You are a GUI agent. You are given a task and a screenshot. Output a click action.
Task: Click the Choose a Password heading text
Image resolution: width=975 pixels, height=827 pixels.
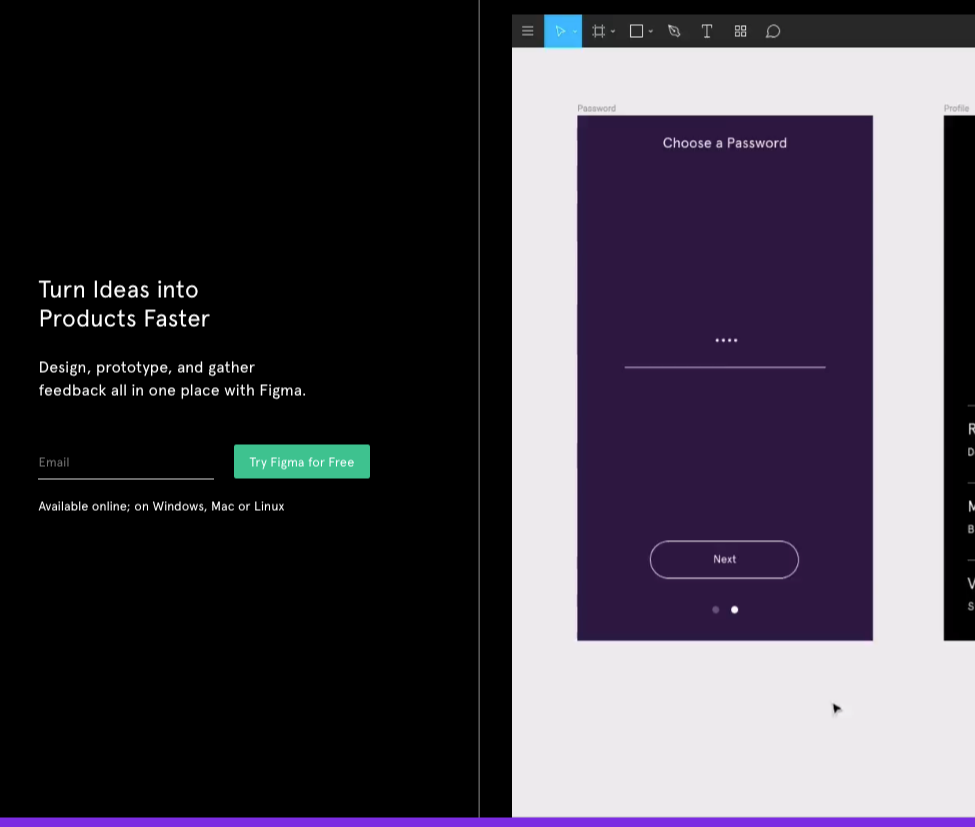[724, 143]
